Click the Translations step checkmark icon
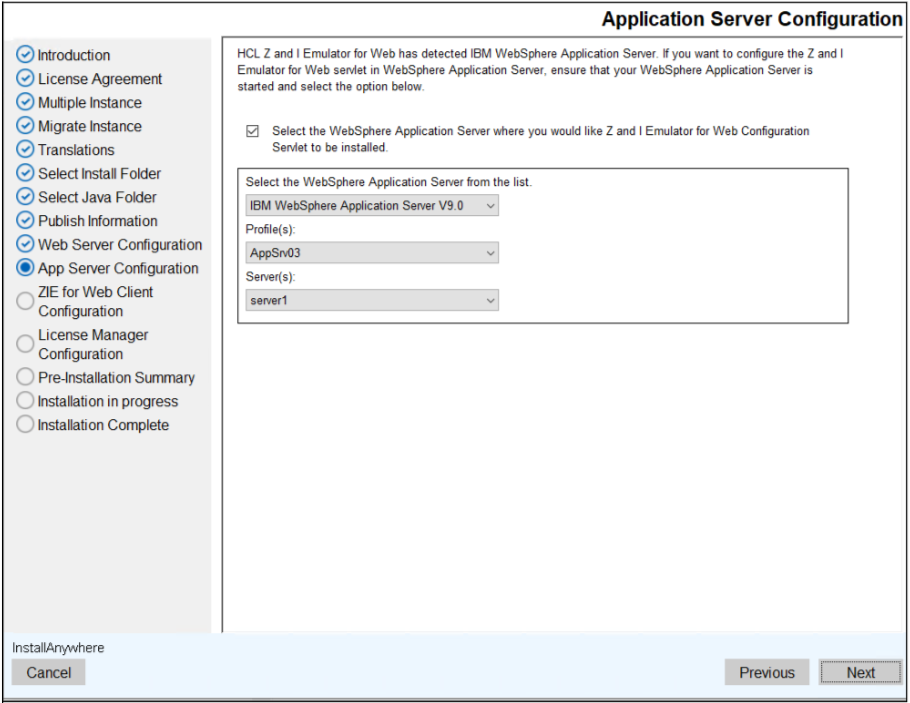Screen dimensions: 910x703 pos(25,149)
